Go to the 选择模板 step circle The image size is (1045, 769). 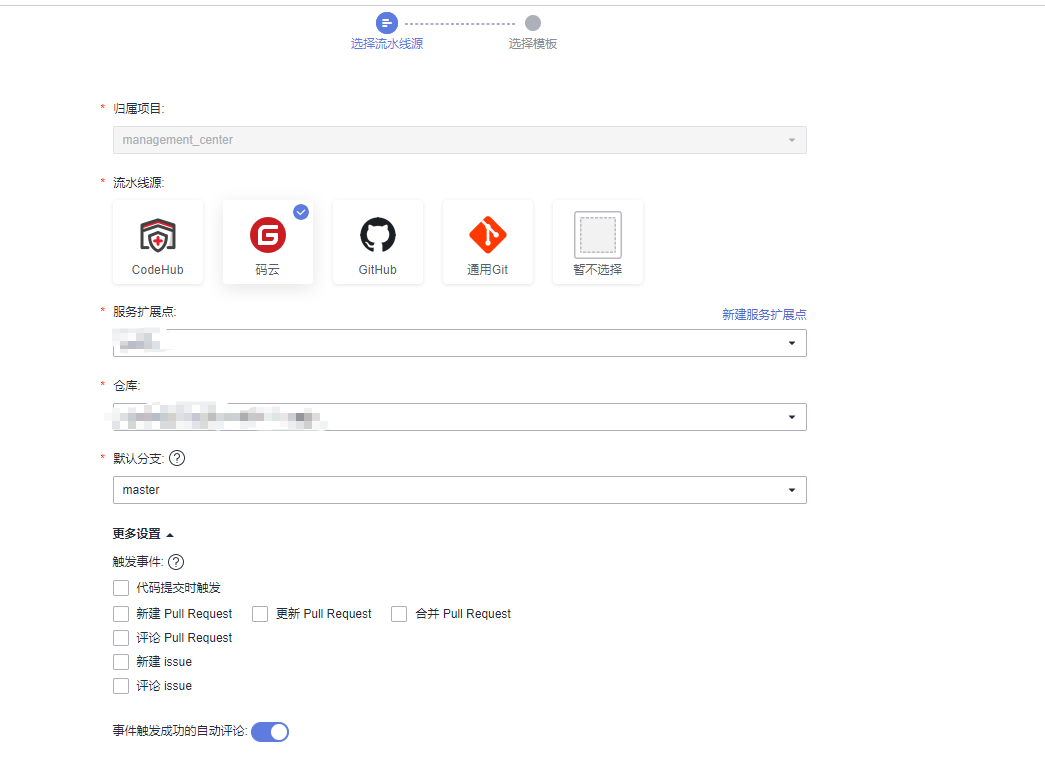tap(532, 23)
